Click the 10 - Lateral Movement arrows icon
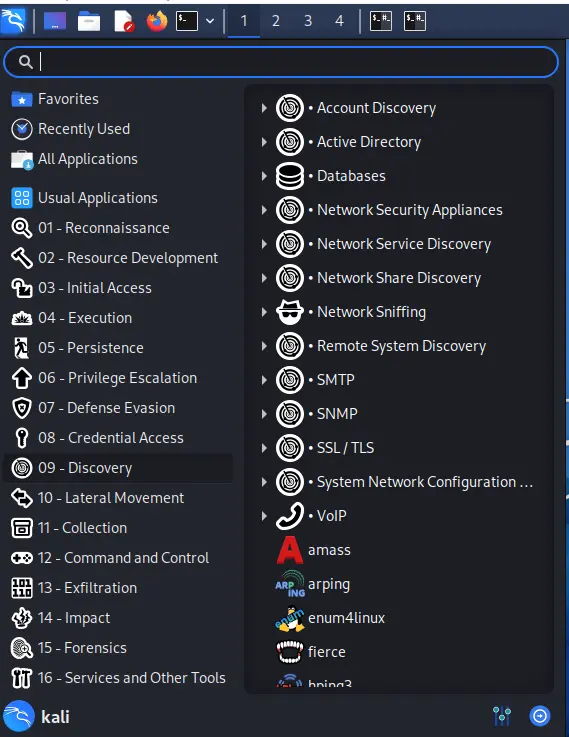 [22, 498]
